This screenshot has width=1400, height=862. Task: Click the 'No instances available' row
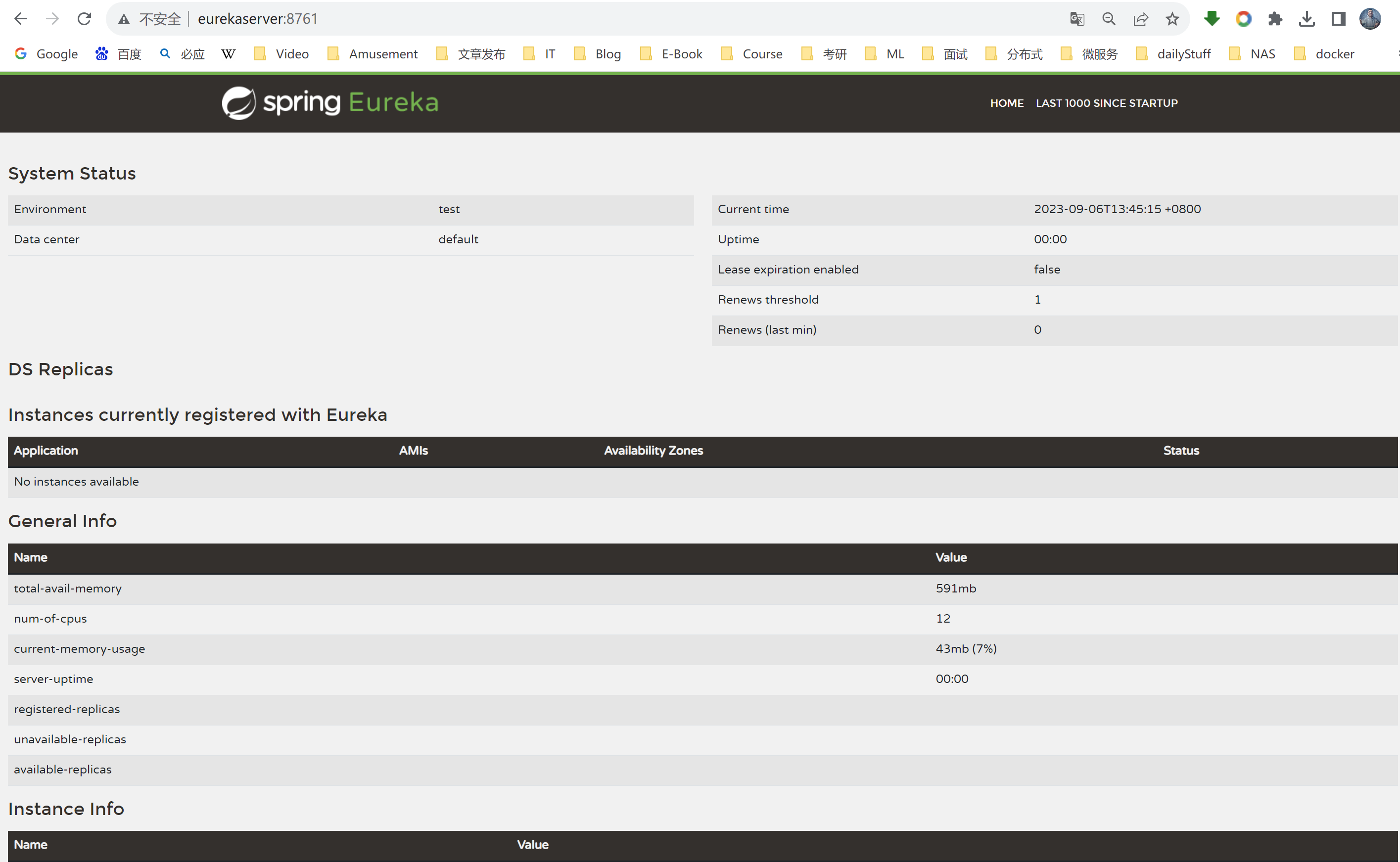point(702,482)
